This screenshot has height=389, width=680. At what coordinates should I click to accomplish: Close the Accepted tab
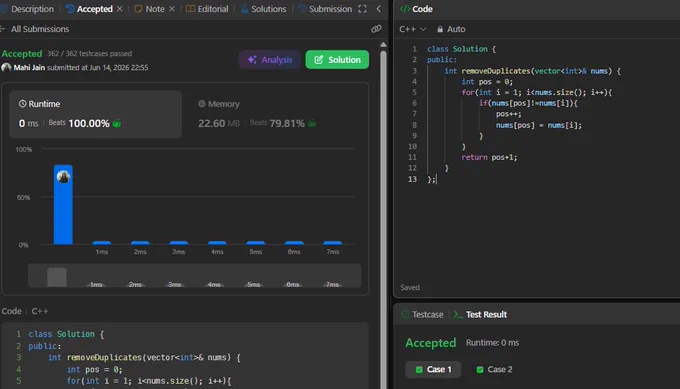click(120, 9)
